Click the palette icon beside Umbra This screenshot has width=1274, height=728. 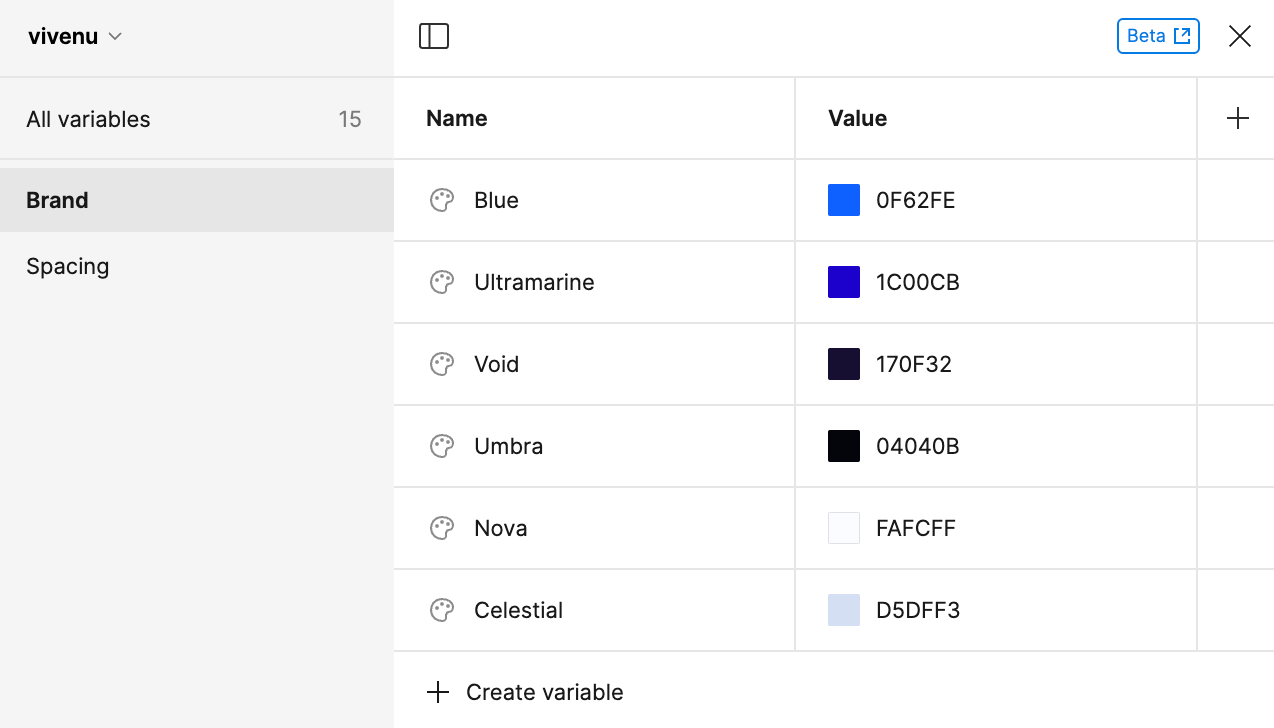pyautogui.click(x=442, y=446)
